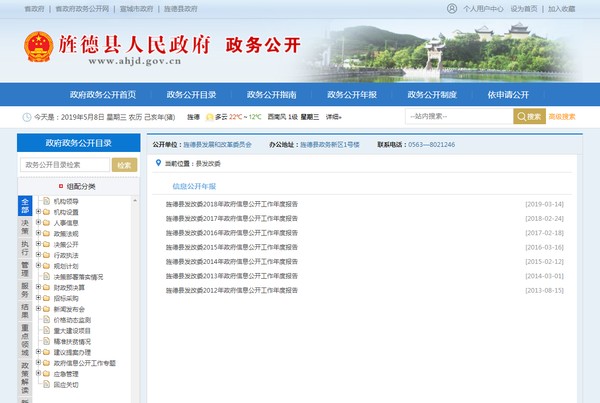This screenshot has height=403, width=600.
Task: Open the 机构领导 folder icon
Action: click(x=46, y=201)
